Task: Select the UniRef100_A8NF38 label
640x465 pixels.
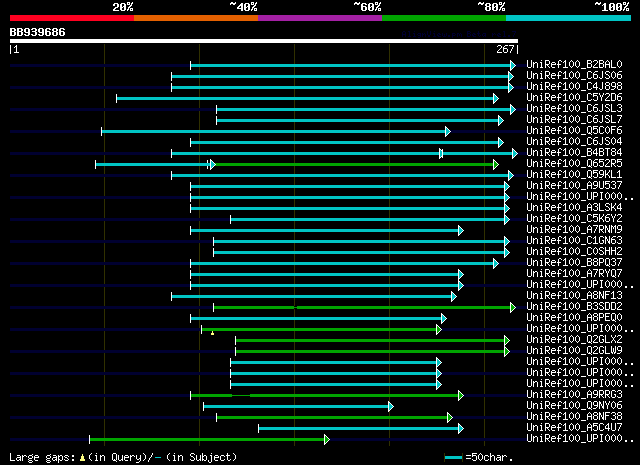Action: pos(574,417)
